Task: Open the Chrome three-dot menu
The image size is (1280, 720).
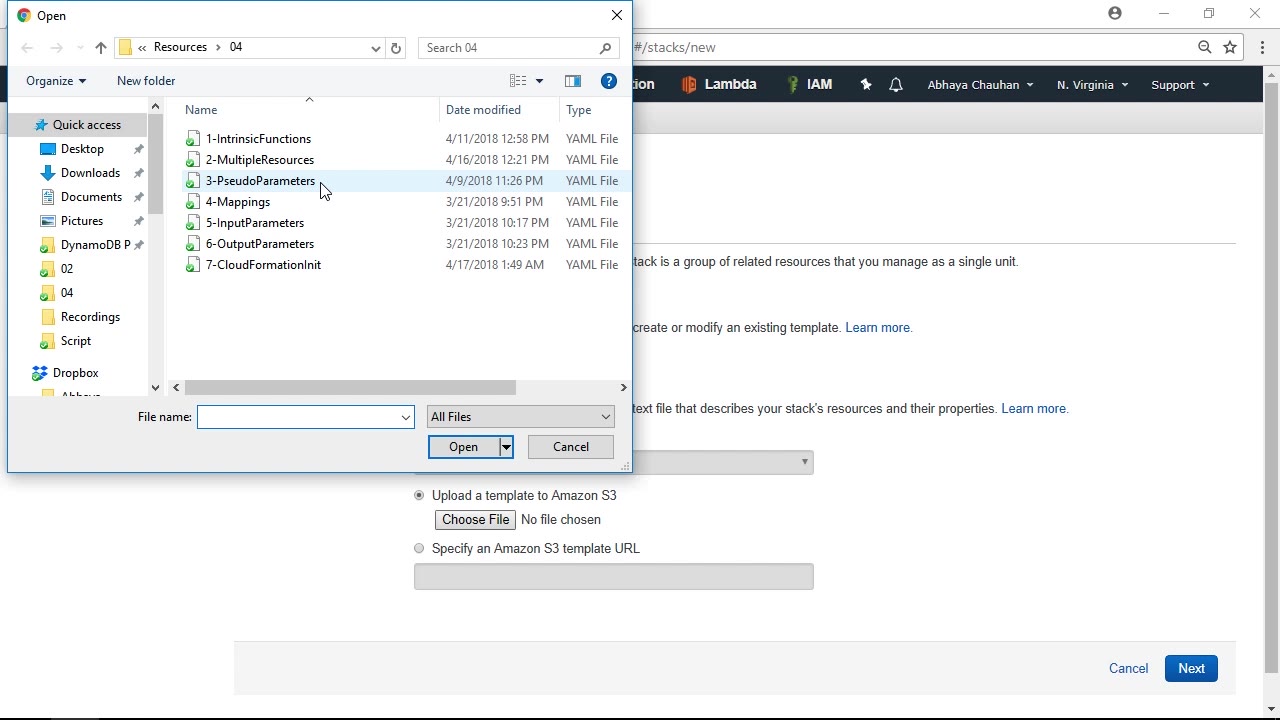Action: (1263, 47)
